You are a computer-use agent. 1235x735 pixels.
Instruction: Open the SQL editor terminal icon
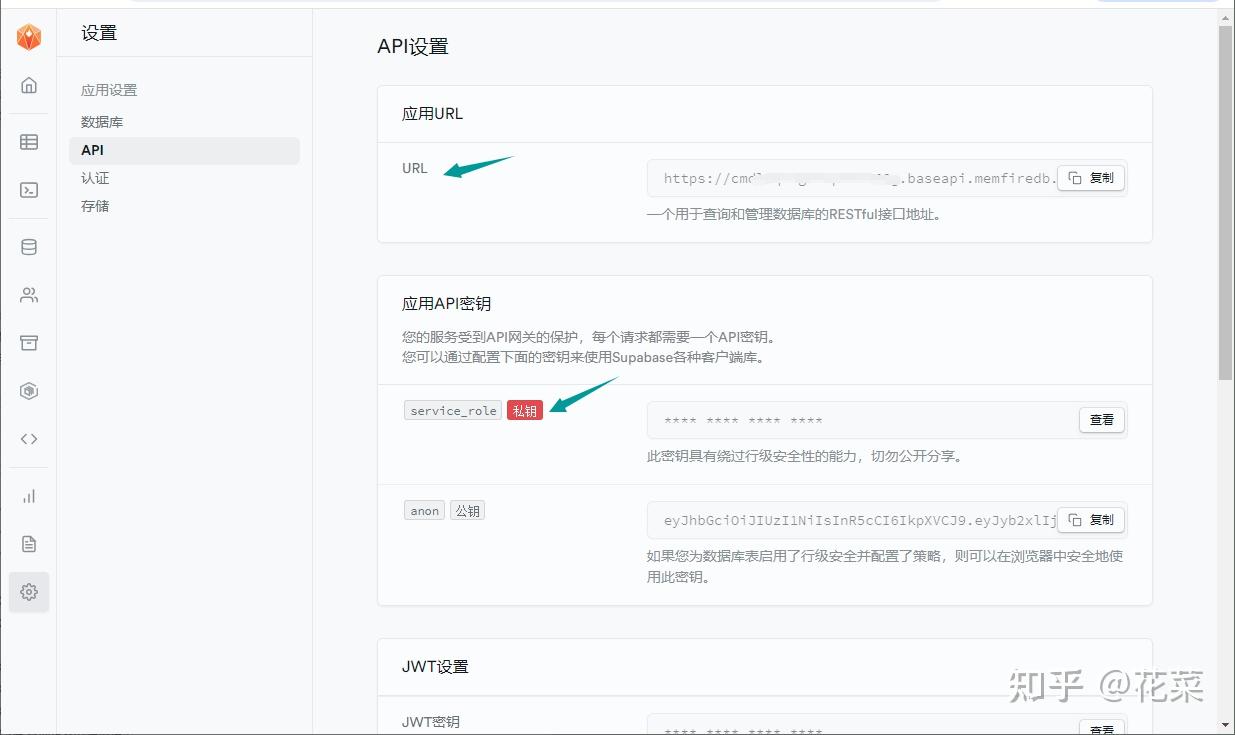(28, 189)
